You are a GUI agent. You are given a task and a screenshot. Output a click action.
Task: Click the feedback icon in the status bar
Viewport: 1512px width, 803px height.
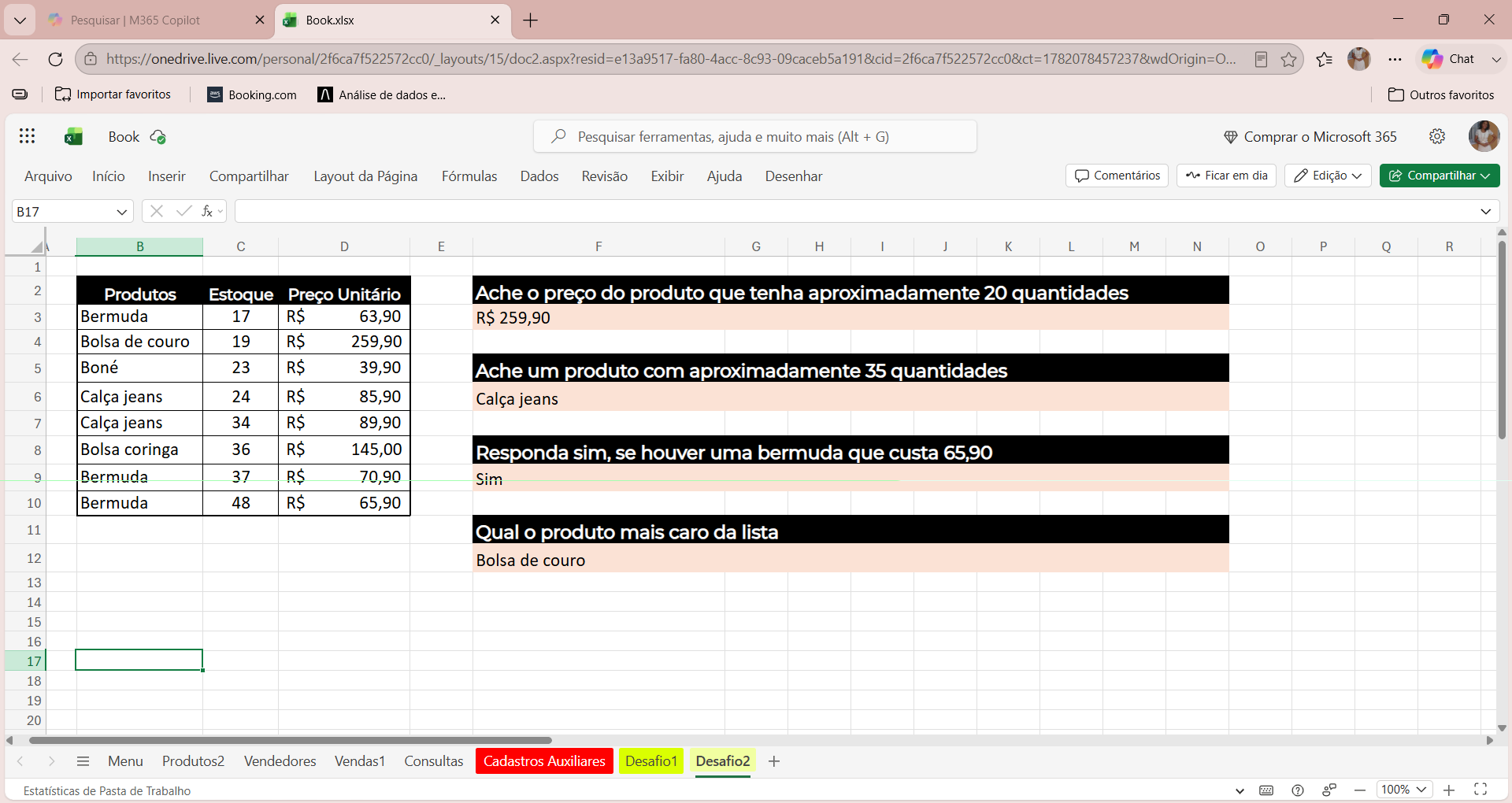click(x=1329, y=790)
